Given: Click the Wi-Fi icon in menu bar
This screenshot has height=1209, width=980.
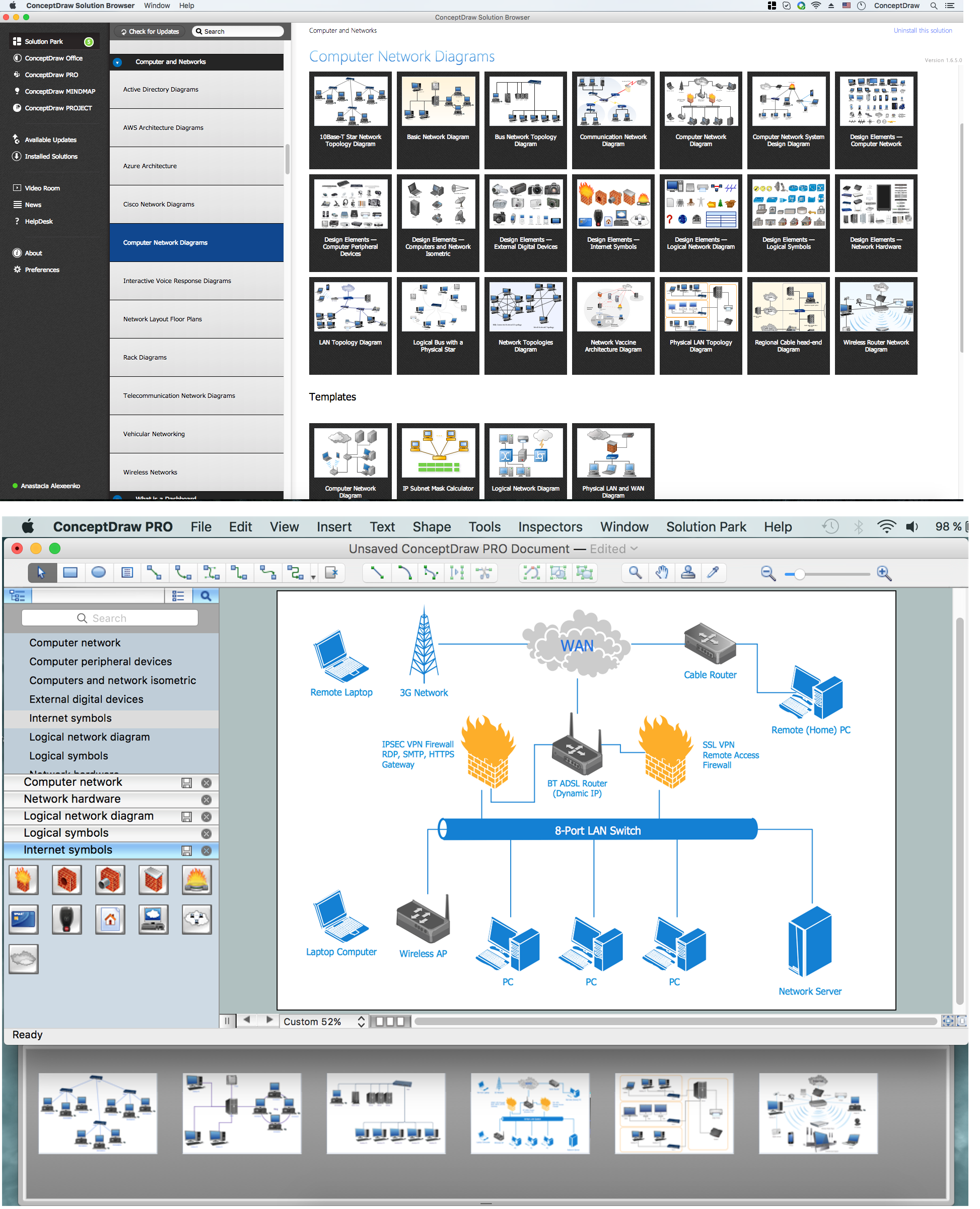Looking at the screenshot, I should click(887, 526).
